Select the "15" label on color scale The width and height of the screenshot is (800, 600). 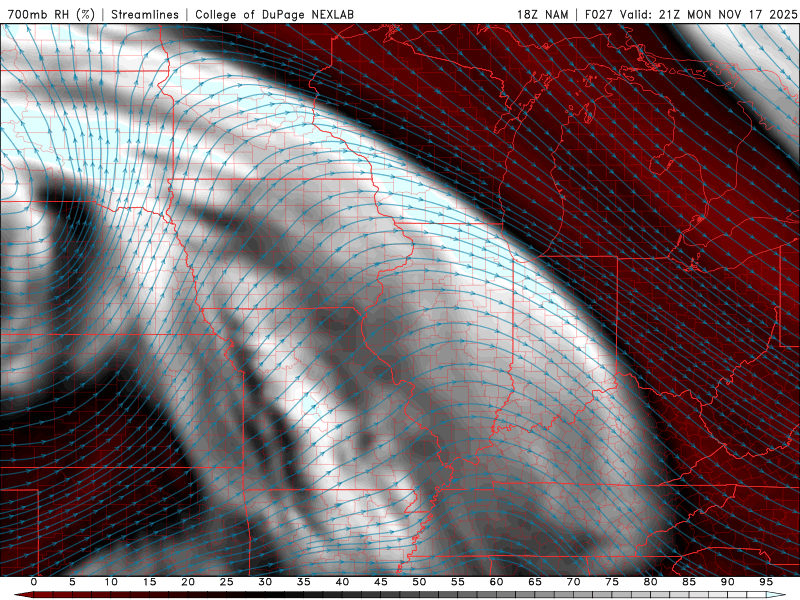(149, 582)
